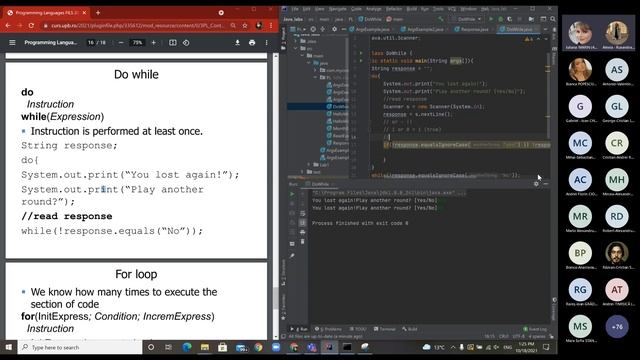Open the Chrome three-dot menu
This screenshot has height=360, width=640.
click(x=271, y=25)
